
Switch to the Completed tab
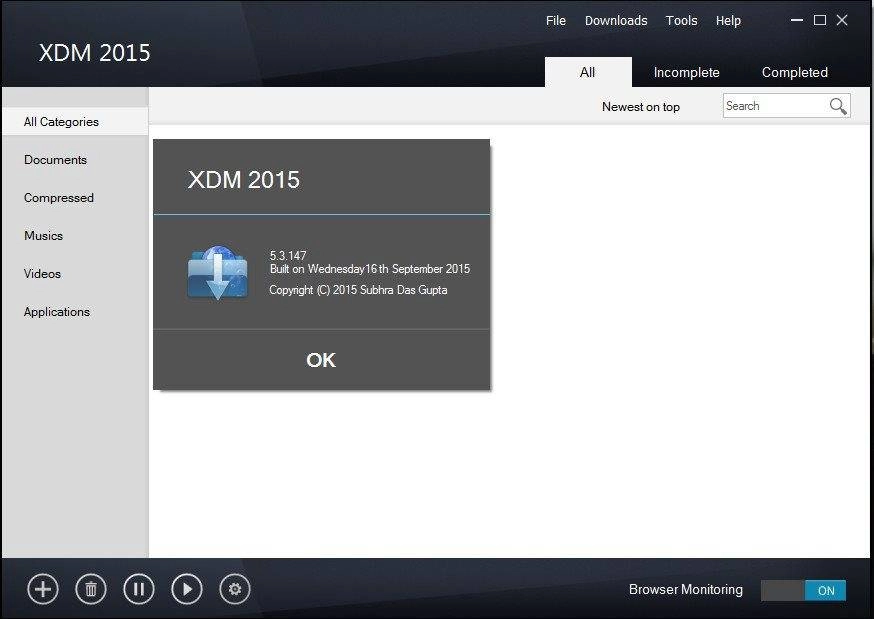pos(794,72)
